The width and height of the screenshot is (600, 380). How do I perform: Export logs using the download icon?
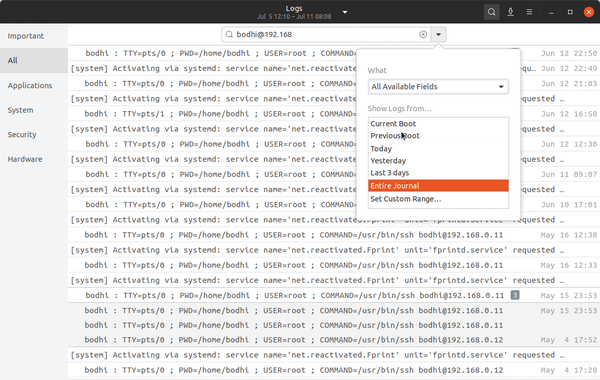tap(510, 12)
